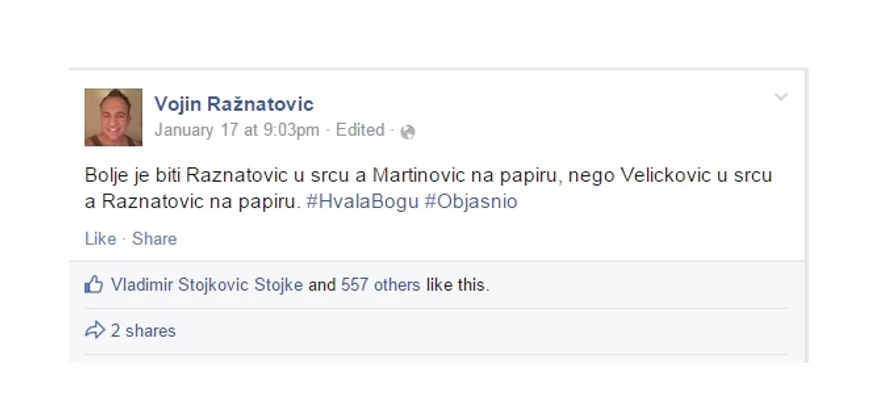This screenshot has width=870, height=415.
Task: Click the January 17 at 9:03pm timestamp
Action: coord(237,130)
